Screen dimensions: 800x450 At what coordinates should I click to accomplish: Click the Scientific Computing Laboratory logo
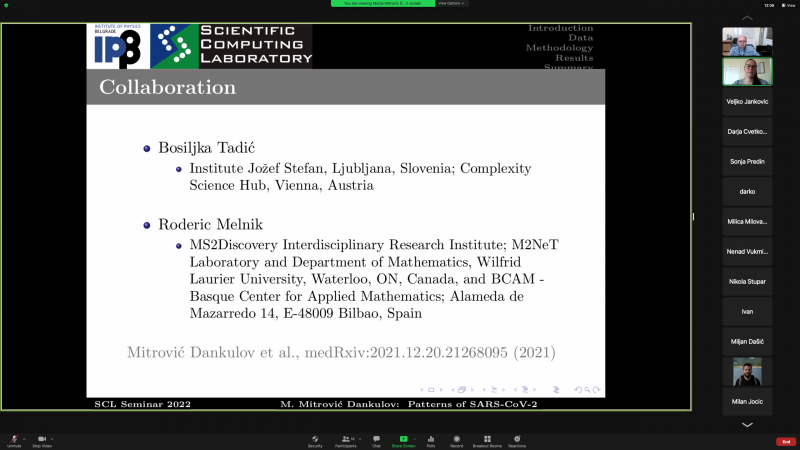[x=231, y=46]
